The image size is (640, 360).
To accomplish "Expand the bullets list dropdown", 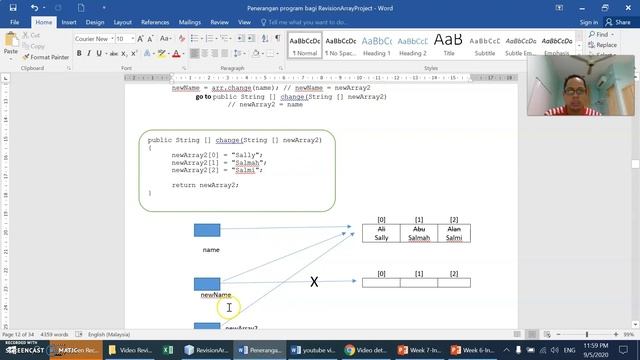I will tap(202, 38).
